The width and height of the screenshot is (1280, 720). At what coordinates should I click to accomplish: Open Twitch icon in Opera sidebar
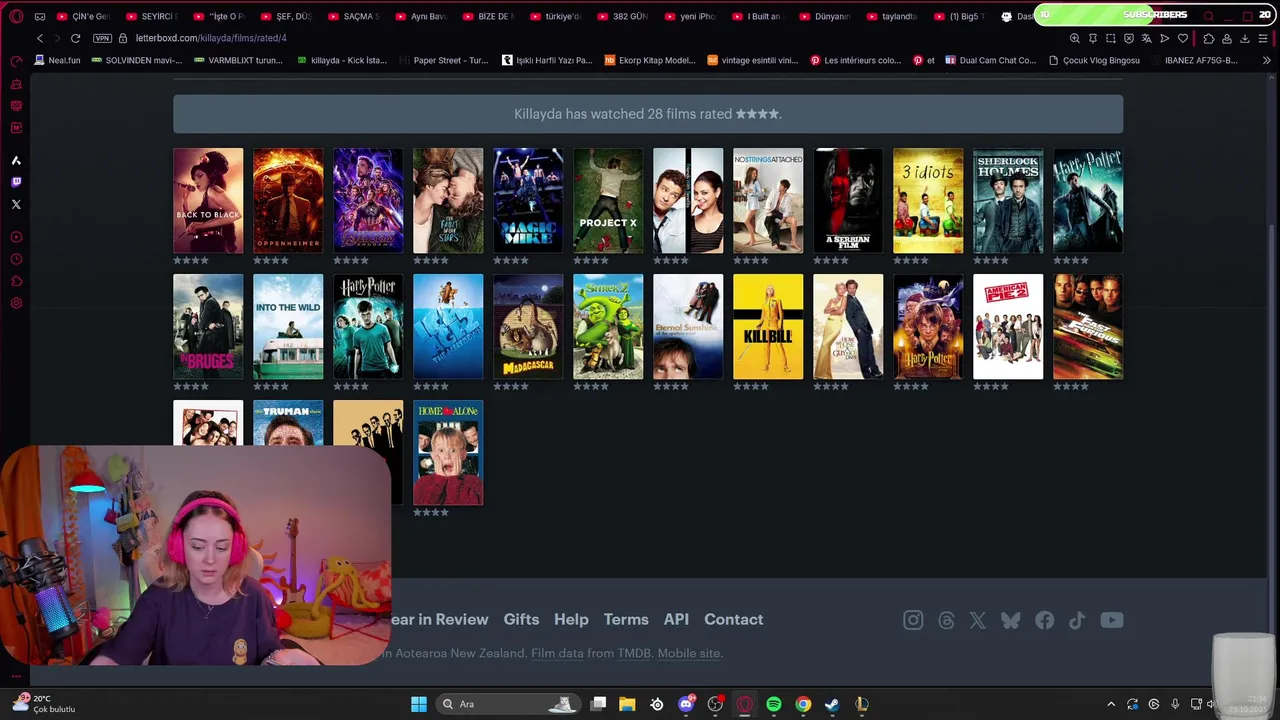coord(16,182)
